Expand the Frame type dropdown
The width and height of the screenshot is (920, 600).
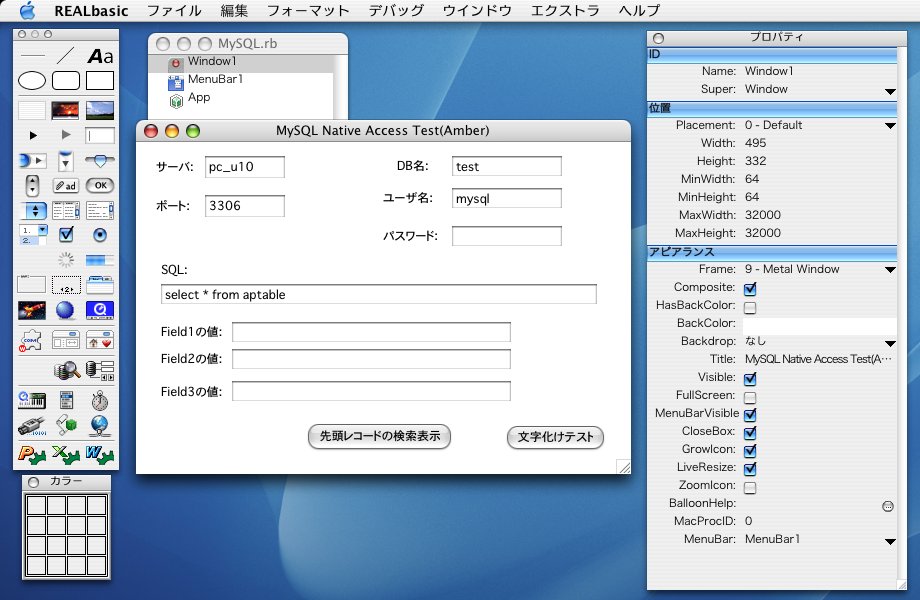(x=890, y=270)
